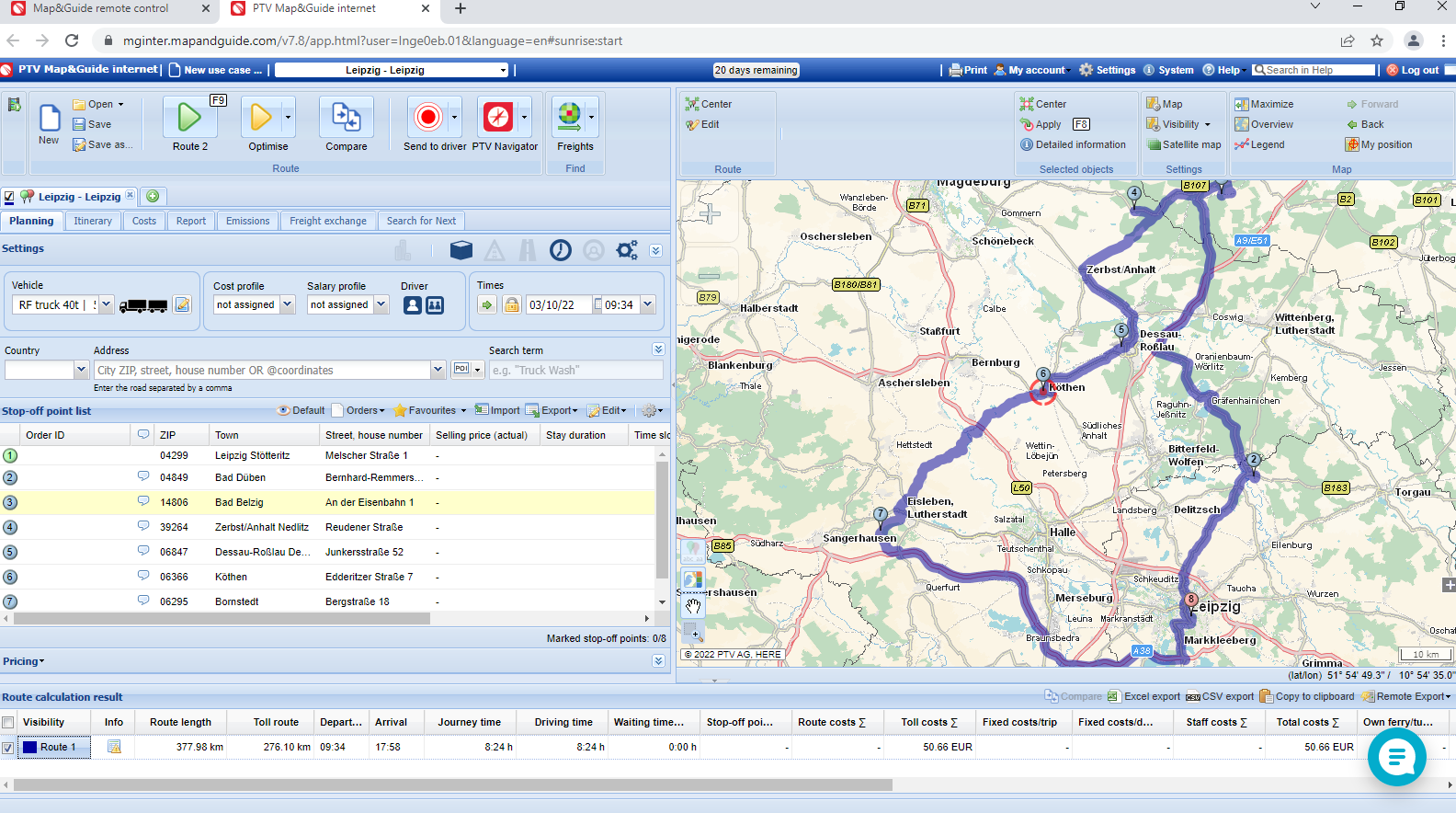Open the Emissions tab
The width and height of the screenshot is (1456, 813).
[247, 221]
